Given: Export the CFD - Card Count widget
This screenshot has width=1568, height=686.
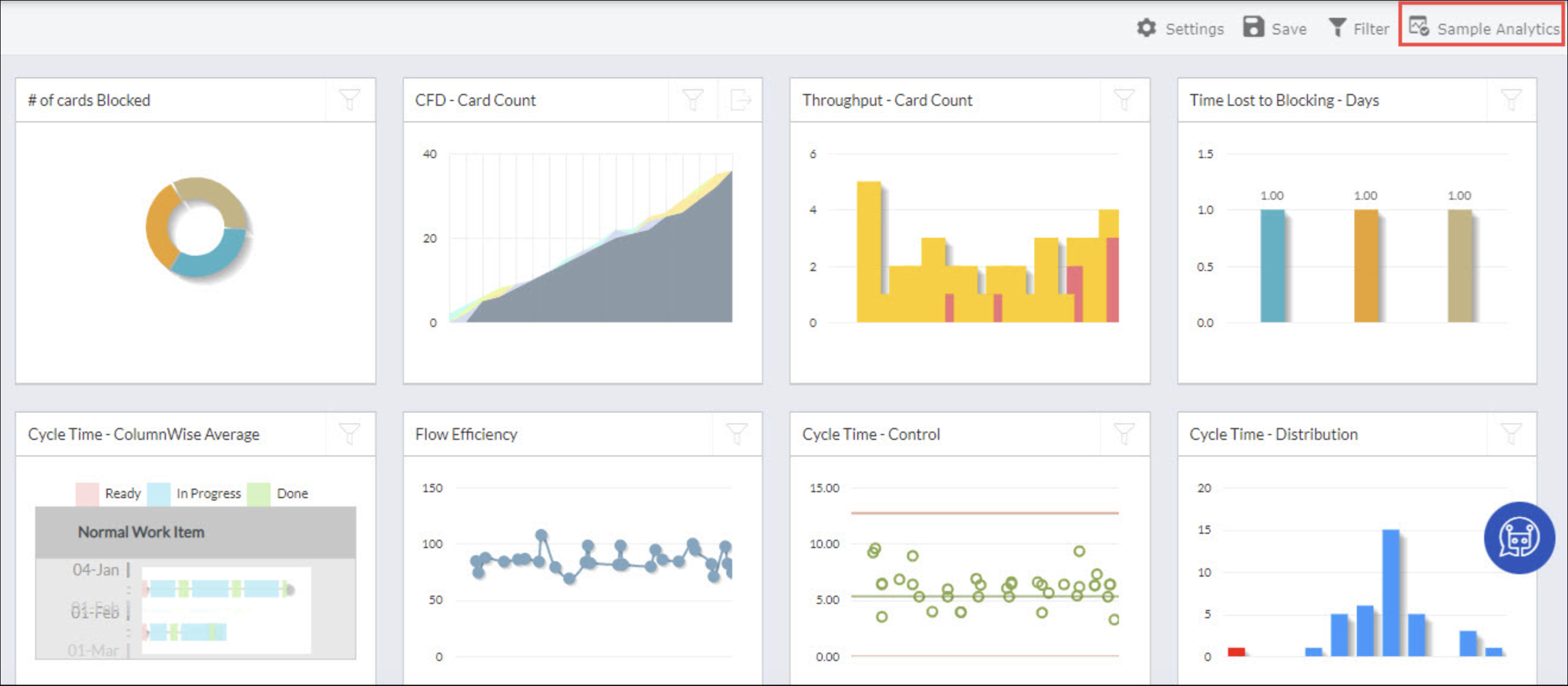Looking at the screenshot, I should (x=740, y=100).
